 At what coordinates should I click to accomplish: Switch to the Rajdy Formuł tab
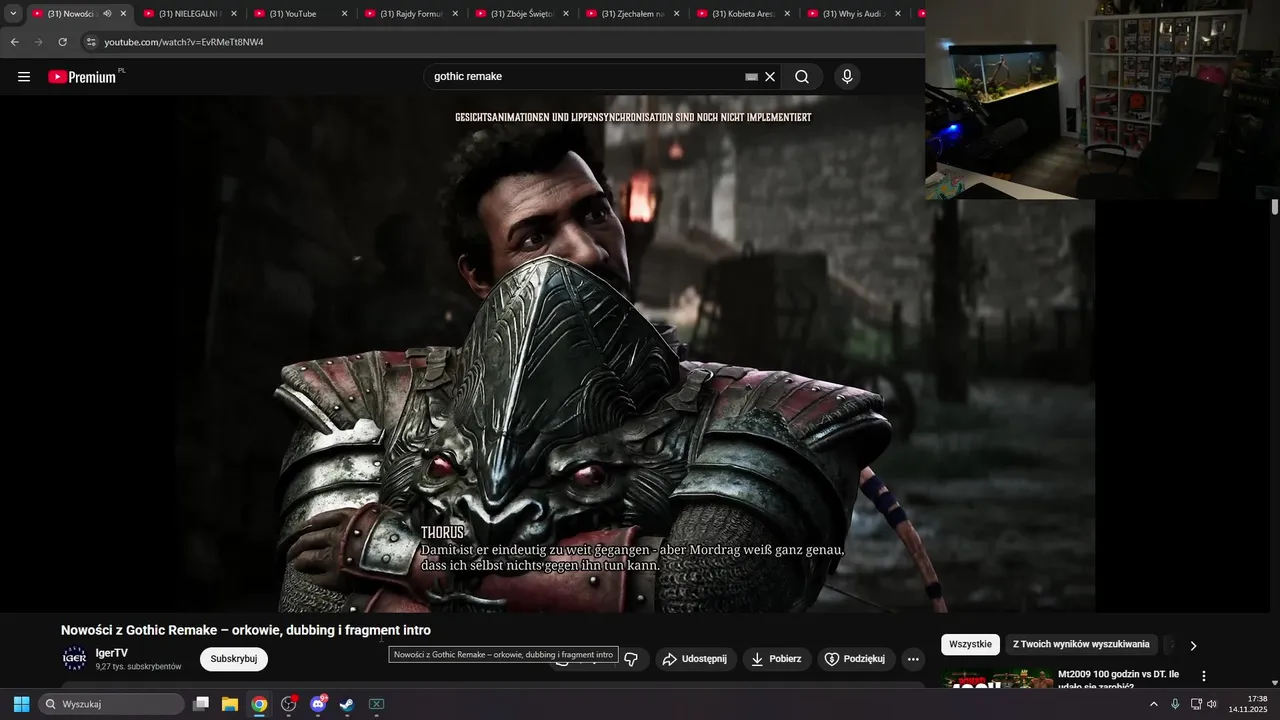click(x=409, y=14)
